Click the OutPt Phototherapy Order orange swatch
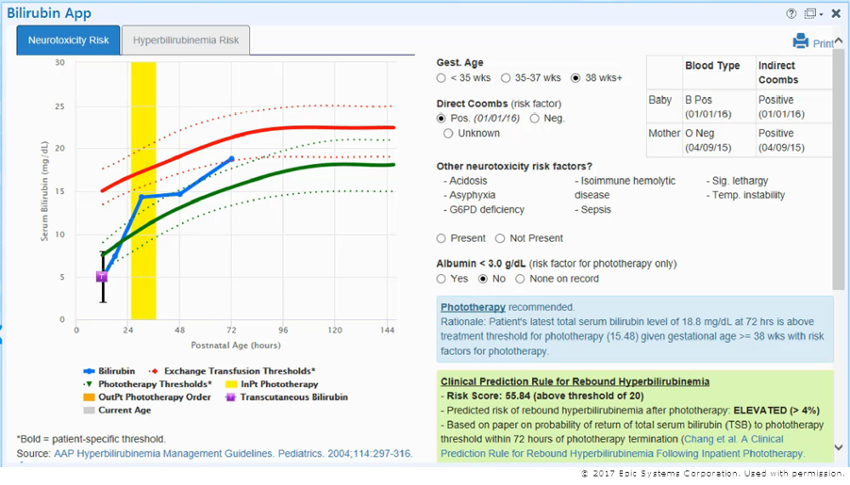 point(89,397)
